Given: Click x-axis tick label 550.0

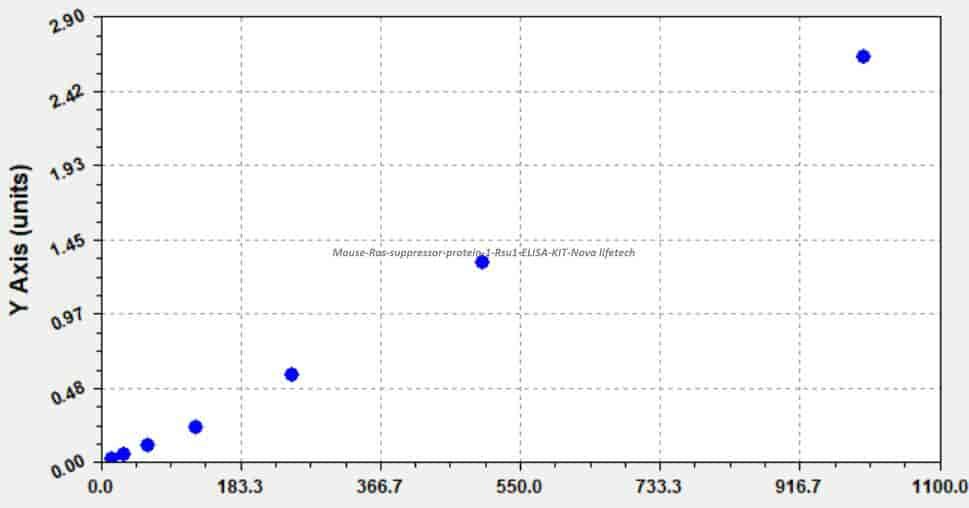Looking at the screenshot, I should point(520,487).
